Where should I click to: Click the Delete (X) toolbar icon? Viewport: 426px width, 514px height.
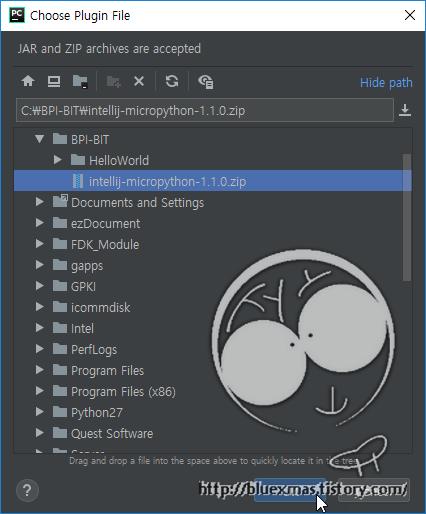[139, 81]
